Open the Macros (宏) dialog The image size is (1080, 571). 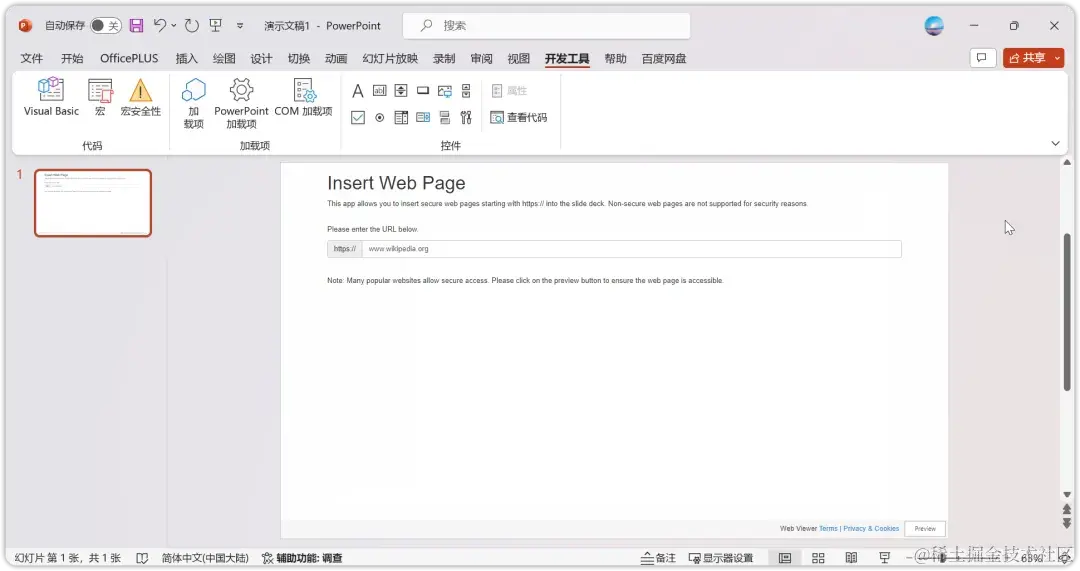100,97
